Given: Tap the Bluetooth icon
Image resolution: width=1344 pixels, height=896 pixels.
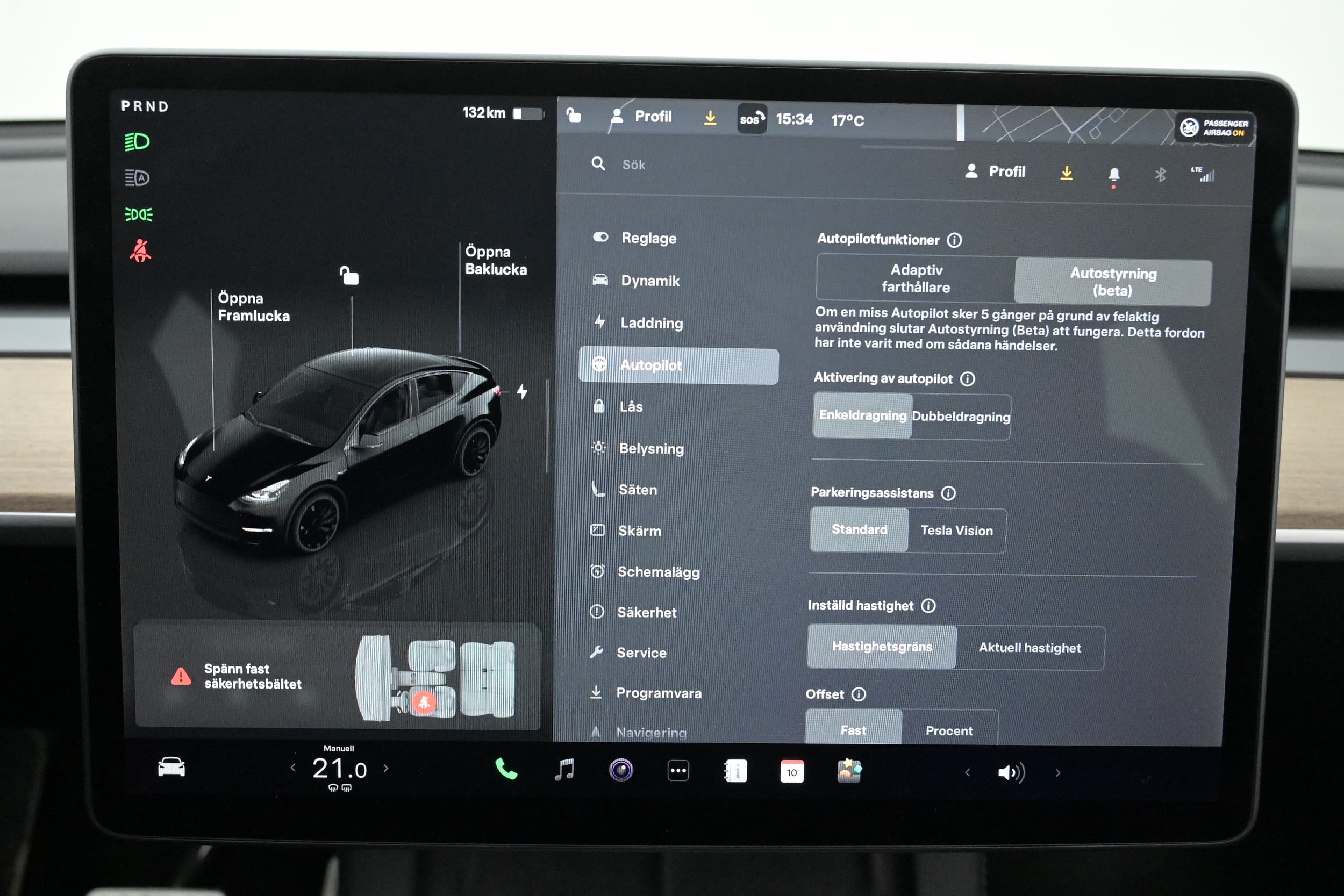Looking at the screenshot, I should (1160, 174).
